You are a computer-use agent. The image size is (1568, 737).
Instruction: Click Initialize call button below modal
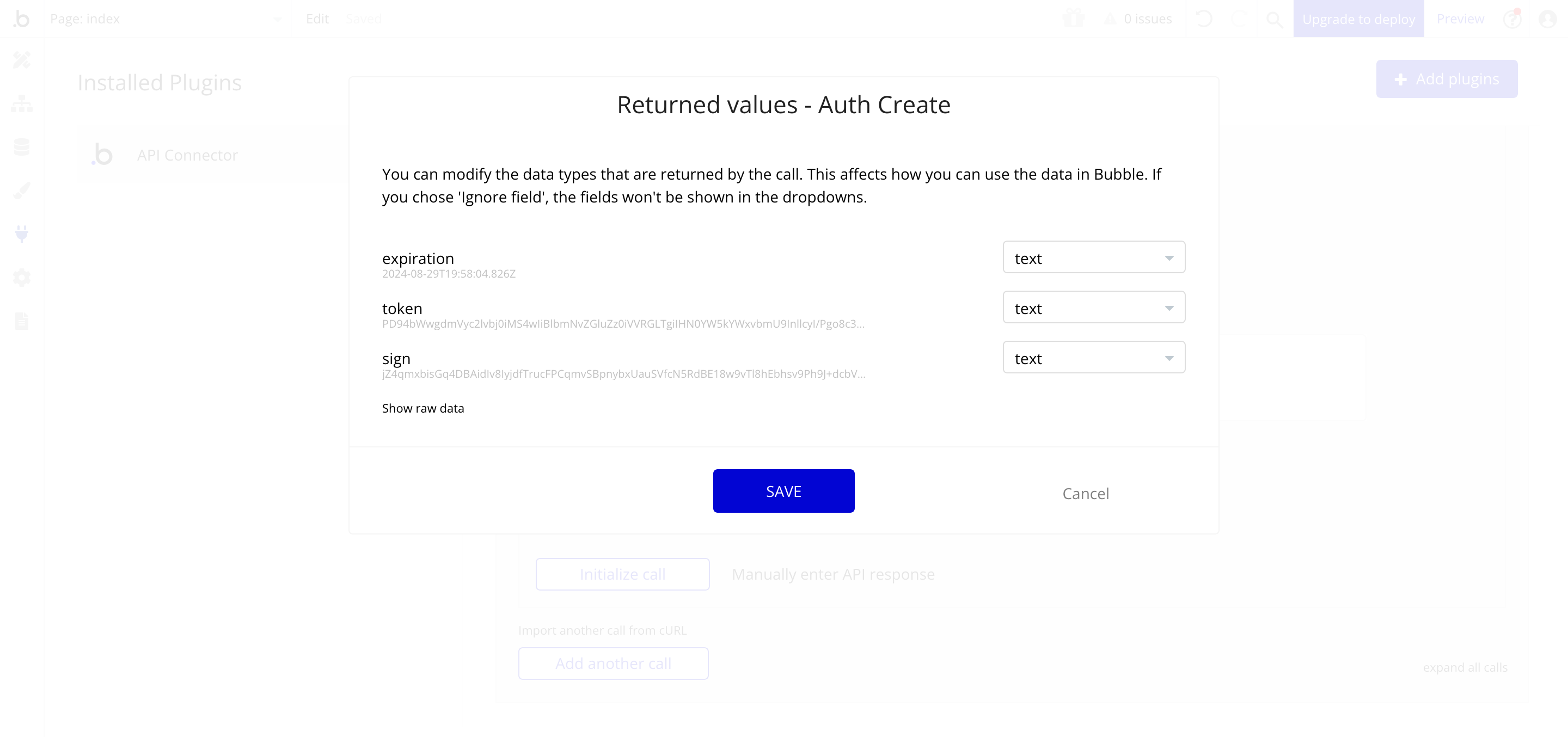click(623, 574)
